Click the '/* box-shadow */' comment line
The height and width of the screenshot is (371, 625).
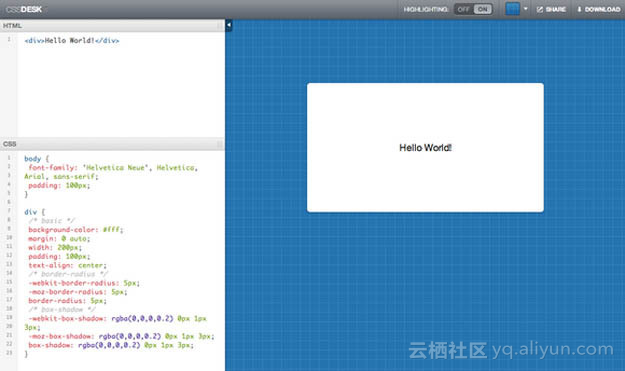pyautogui.click(x=62, y=310)
